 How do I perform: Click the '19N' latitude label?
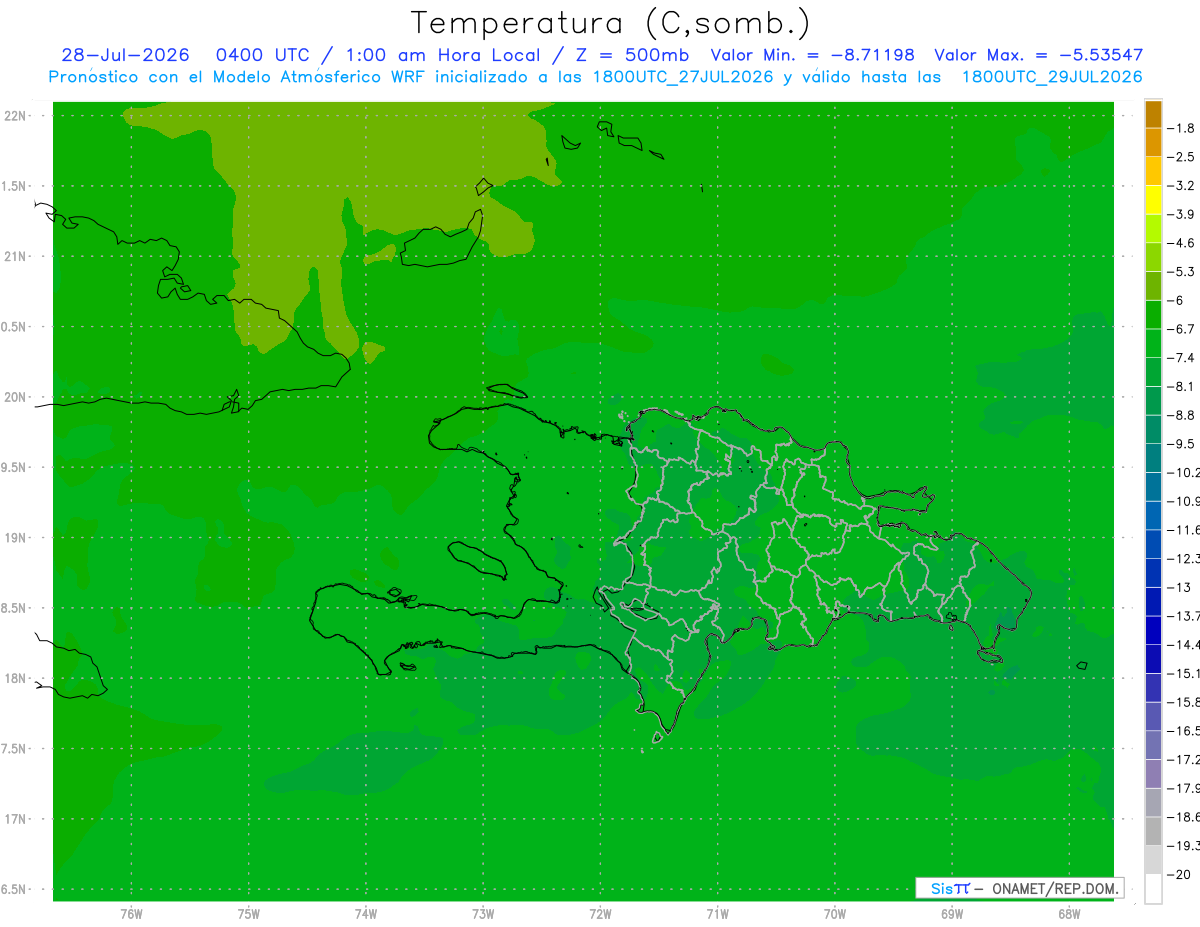[x=15, y=538]
